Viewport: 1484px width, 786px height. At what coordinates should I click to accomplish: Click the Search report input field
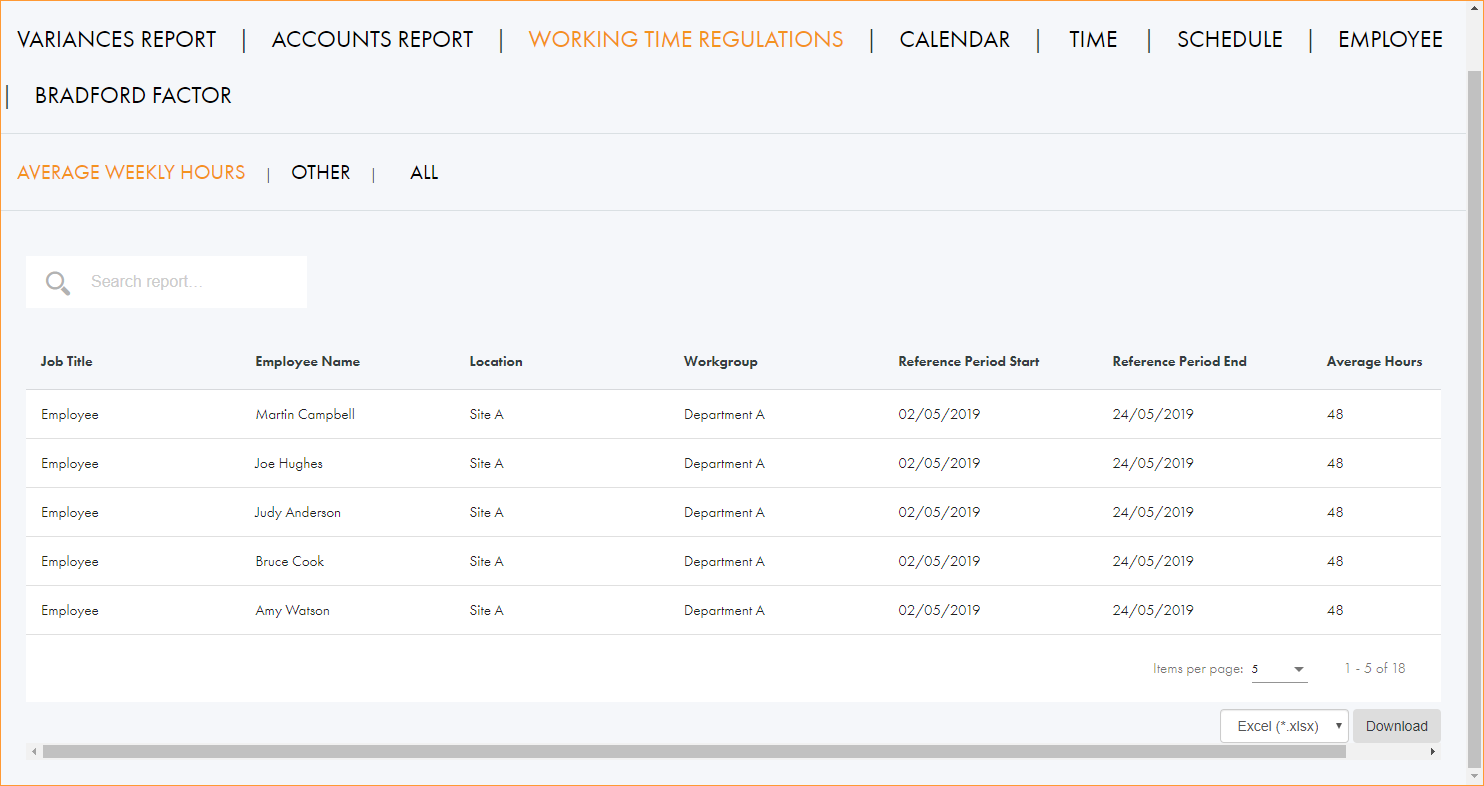coord(190,282)
